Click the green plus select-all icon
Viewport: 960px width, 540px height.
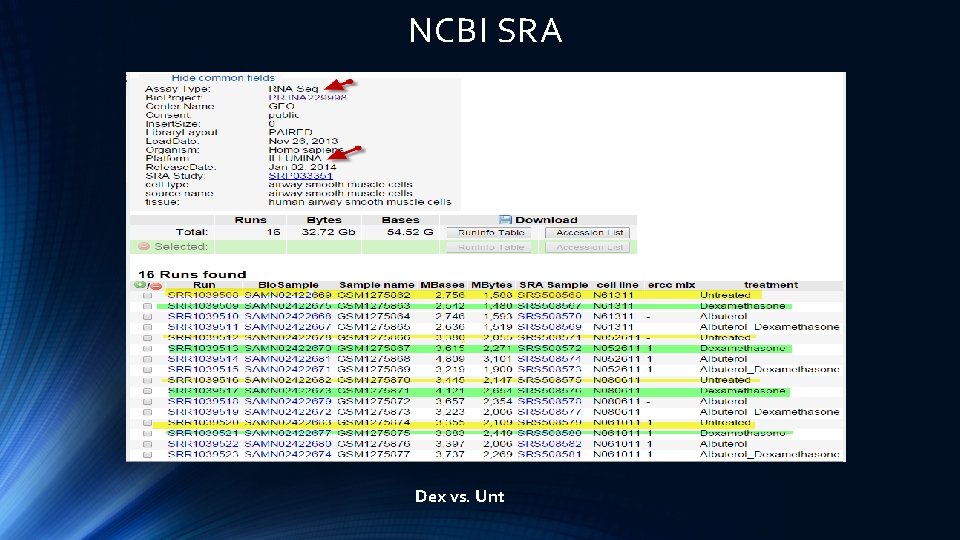click(139, 285)
